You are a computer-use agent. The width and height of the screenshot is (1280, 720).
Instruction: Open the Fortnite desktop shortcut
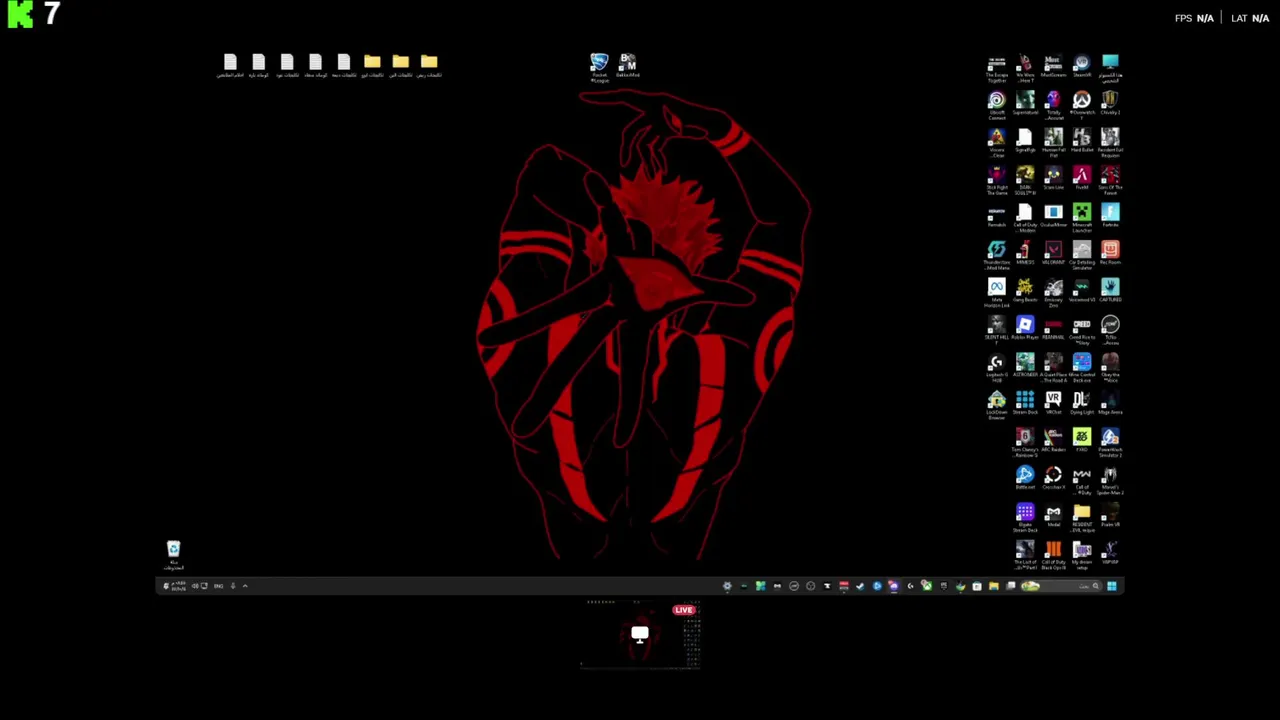(1110, 217)
